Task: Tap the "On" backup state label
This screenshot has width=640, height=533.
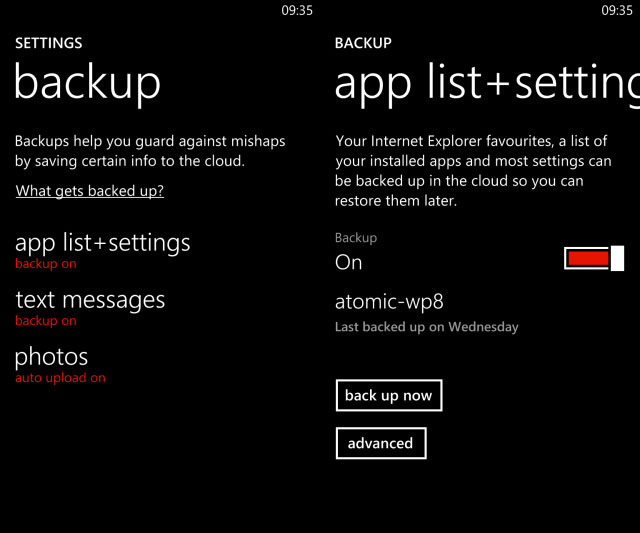Action: pos(348,262)
